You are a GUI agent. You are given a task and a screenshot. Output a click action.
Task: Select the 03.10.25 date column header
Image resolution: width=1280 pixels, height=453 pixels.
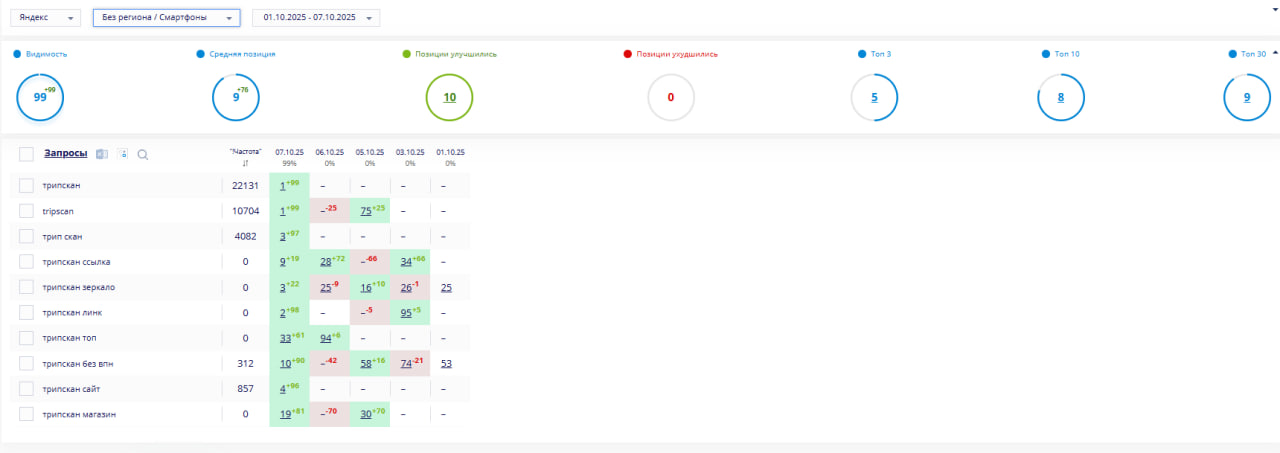[x=410, y=152]
